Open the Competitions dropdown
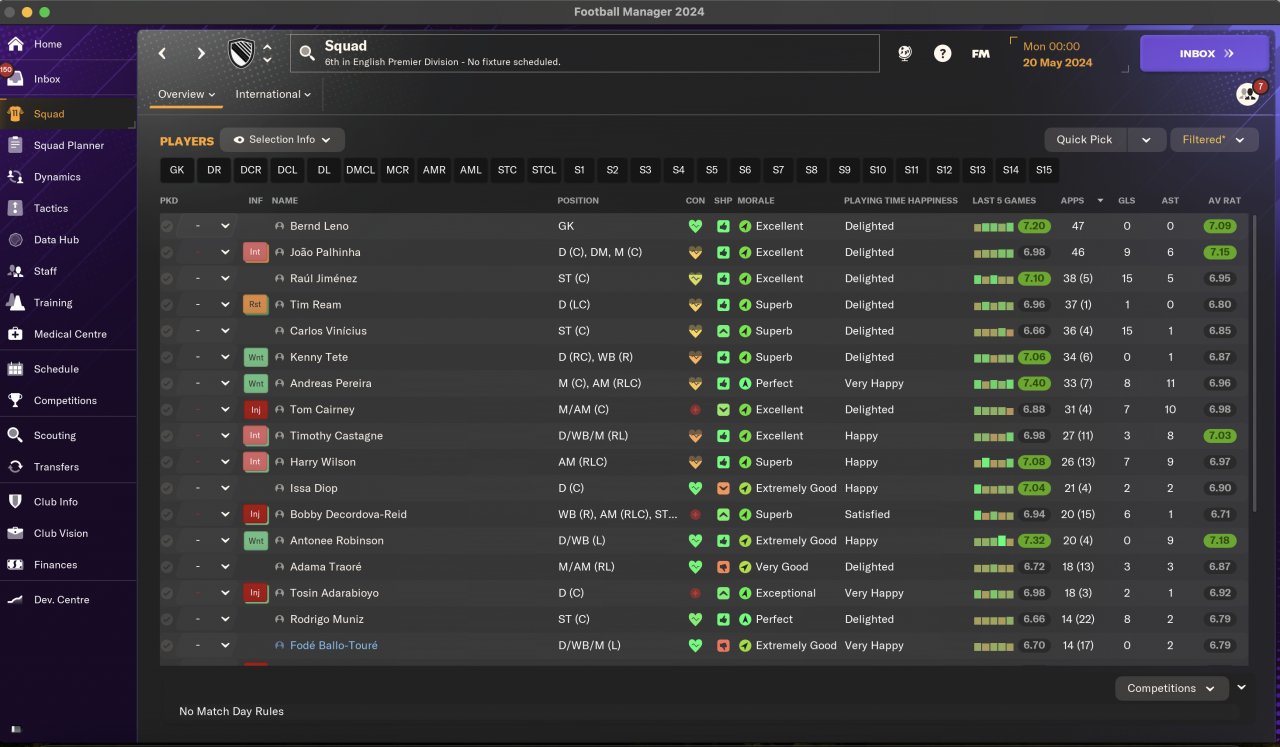This screenshot has width=1280, height=747. click(1172, 688)
